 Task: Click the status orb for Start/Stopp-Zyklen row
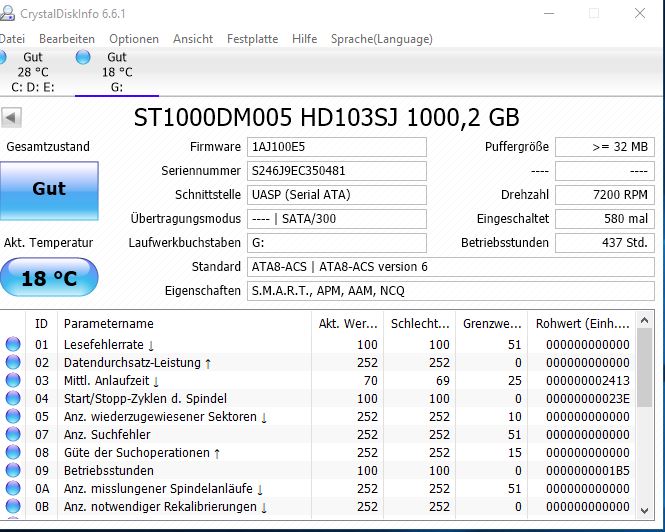[13, 398]
